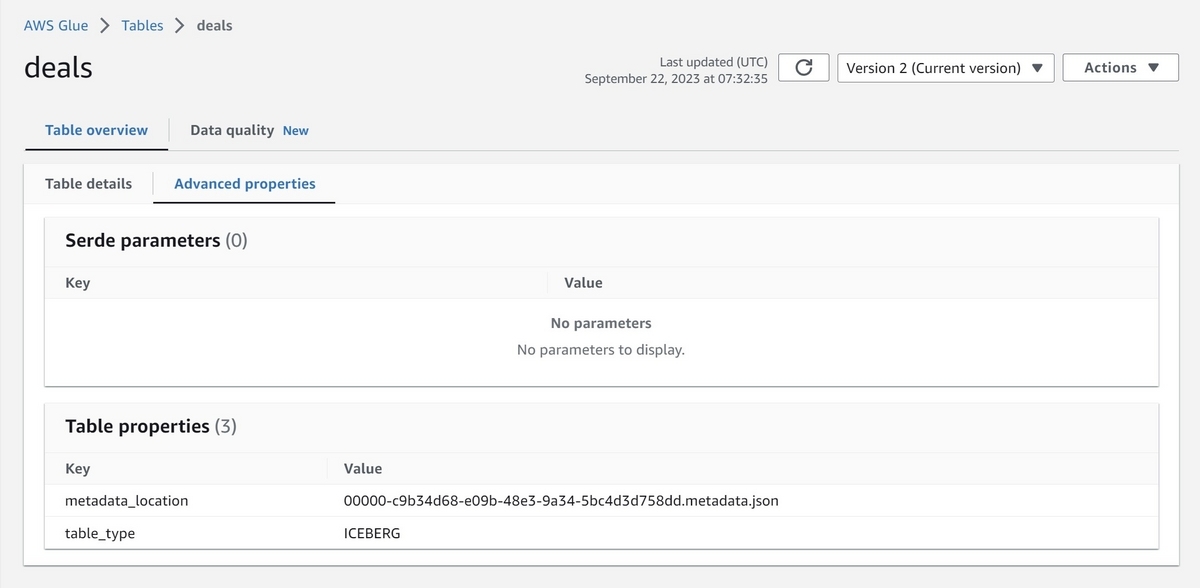Click the deals breadcrumb item
This screenshot has width=1200, height=588.
[x=214, y=26]
